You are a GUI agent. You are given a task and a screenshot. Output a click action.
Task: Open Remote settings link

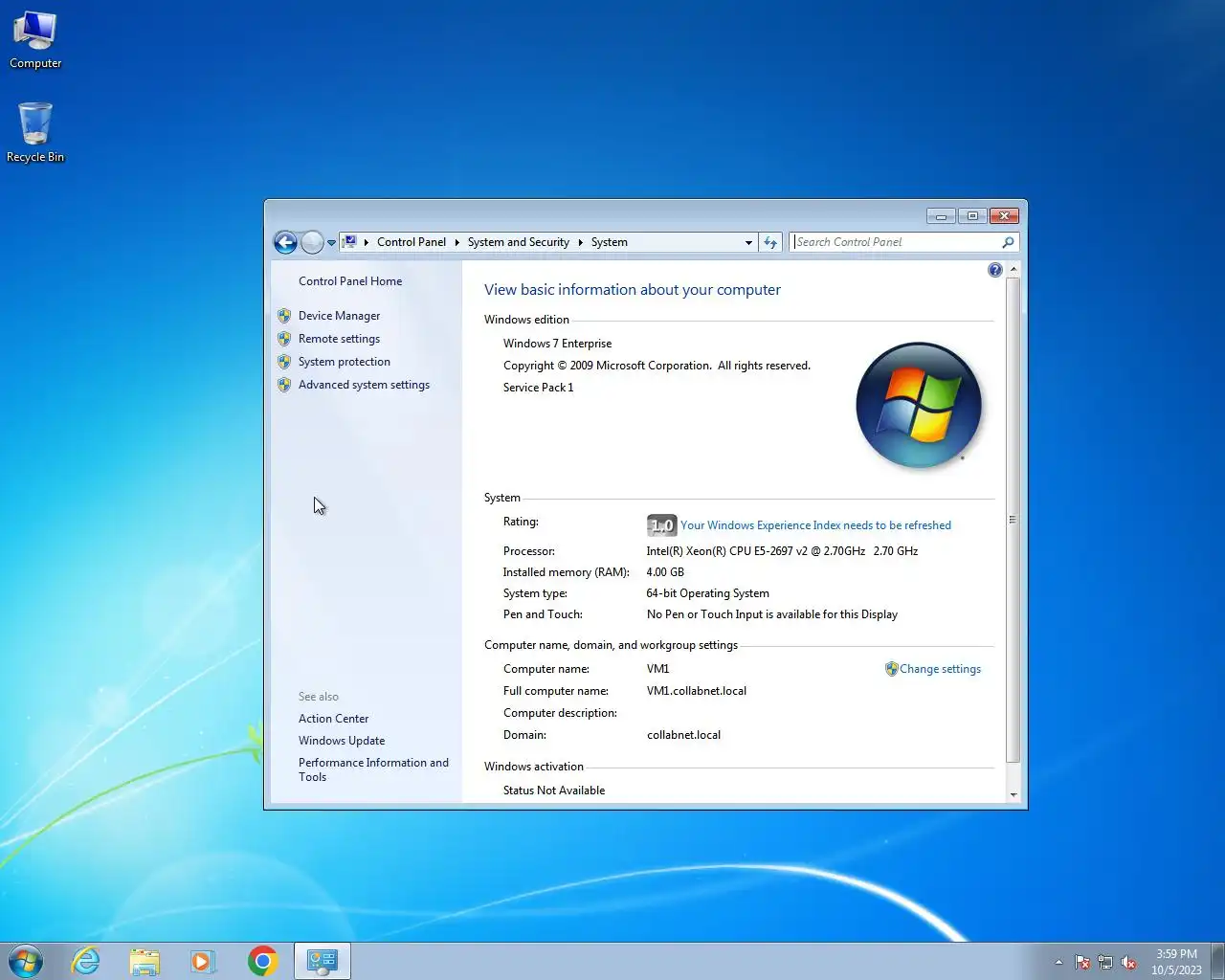tap(339, 339)
